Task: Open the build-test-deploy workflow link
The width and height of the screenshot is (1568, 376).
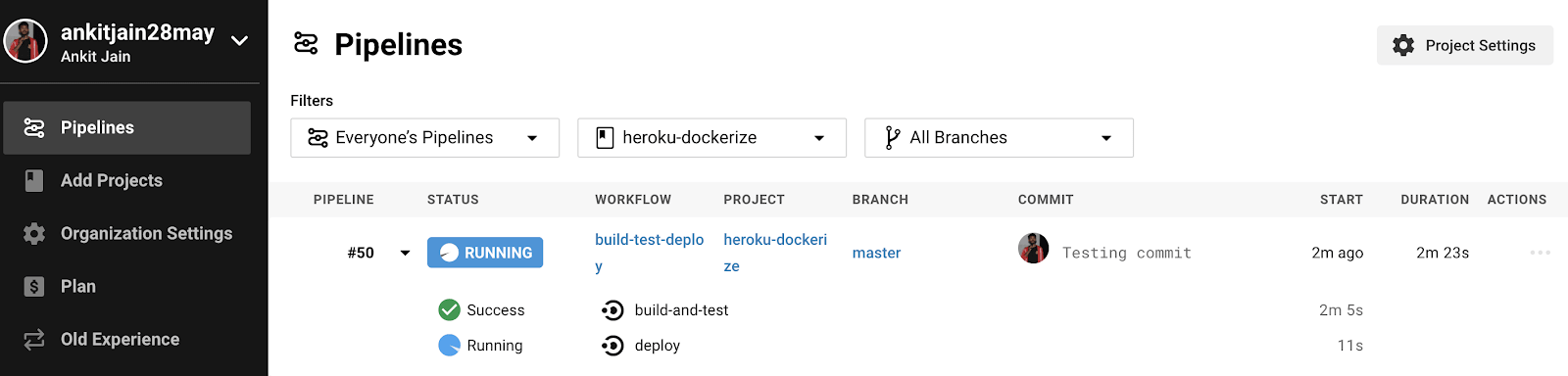Action: click(650, 253)
